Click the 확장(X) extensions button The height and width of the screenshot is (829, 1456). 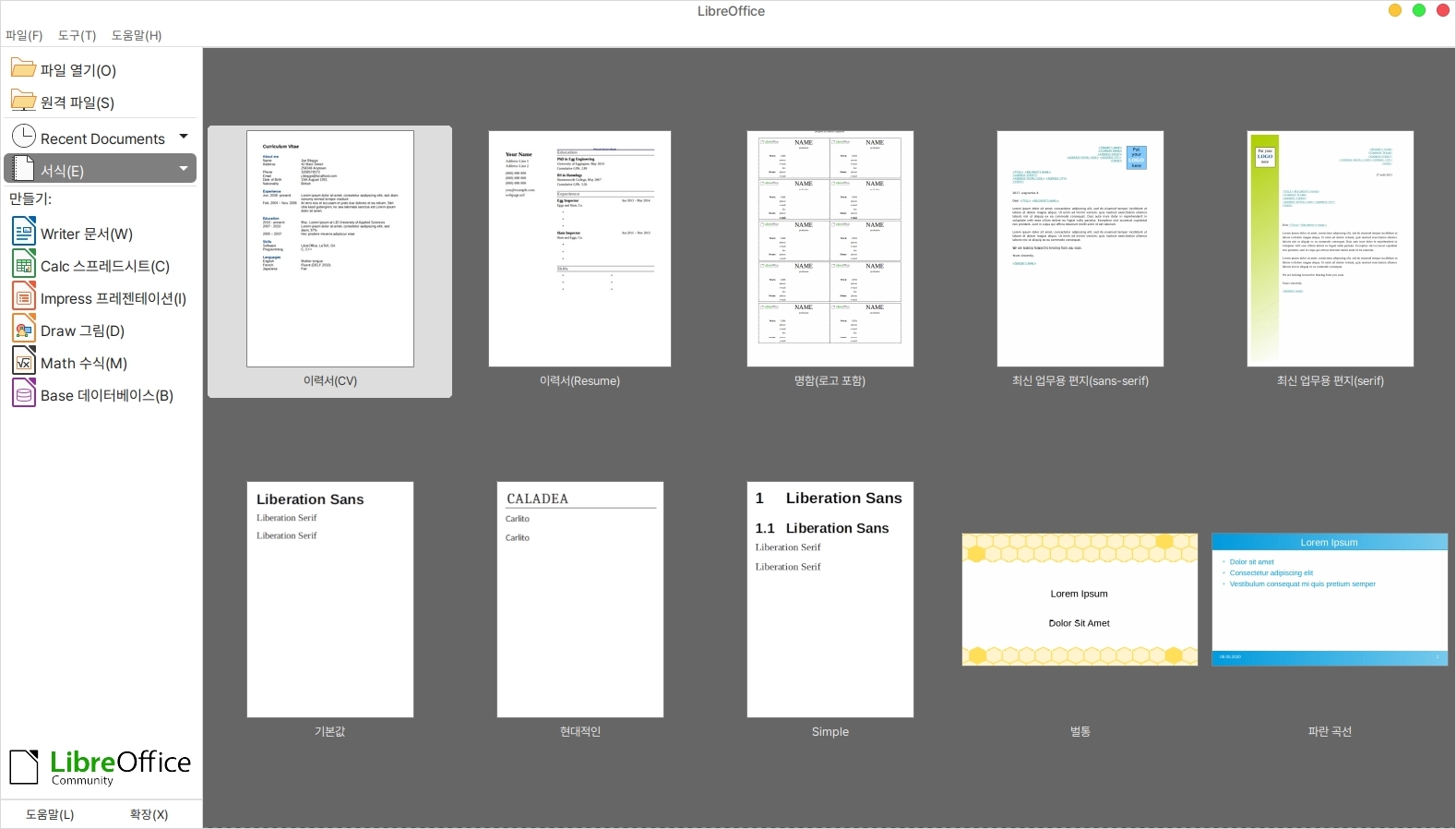coord(149,814)
